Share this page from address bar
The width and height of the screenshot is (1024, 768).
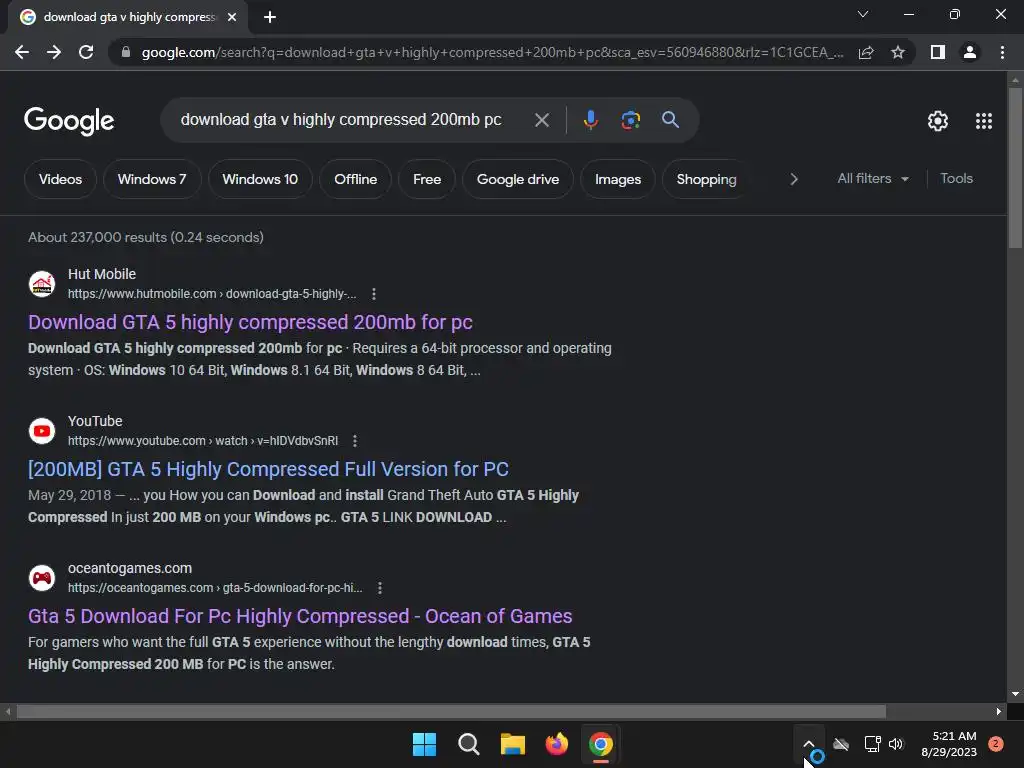866,52
